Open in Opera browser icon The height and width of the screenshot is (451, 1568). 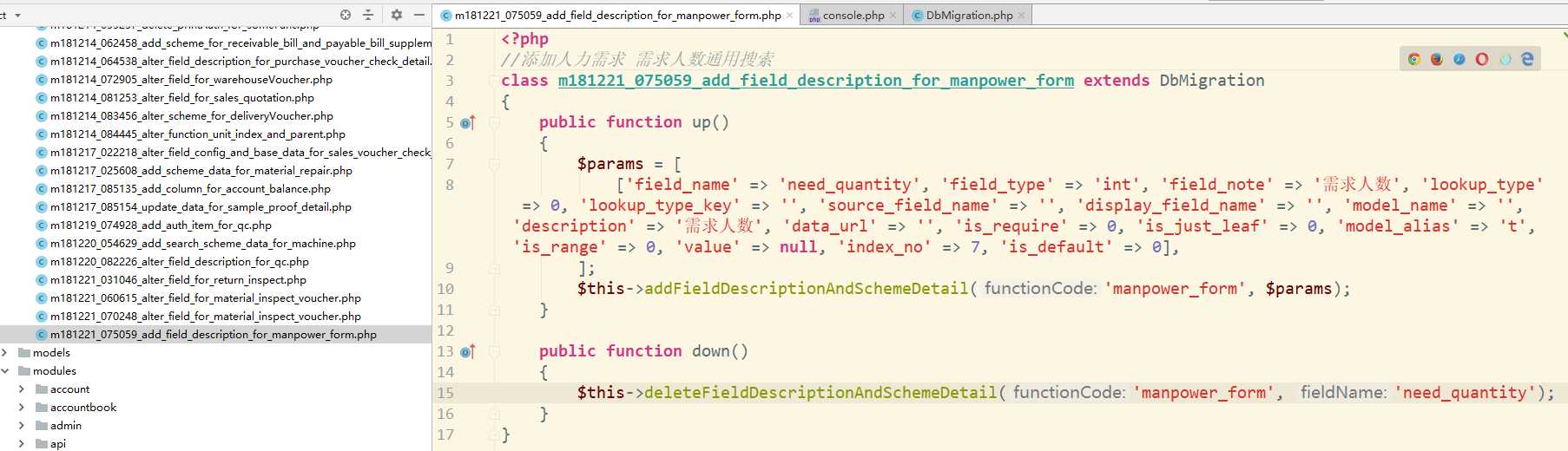(x=1482, y=59)
